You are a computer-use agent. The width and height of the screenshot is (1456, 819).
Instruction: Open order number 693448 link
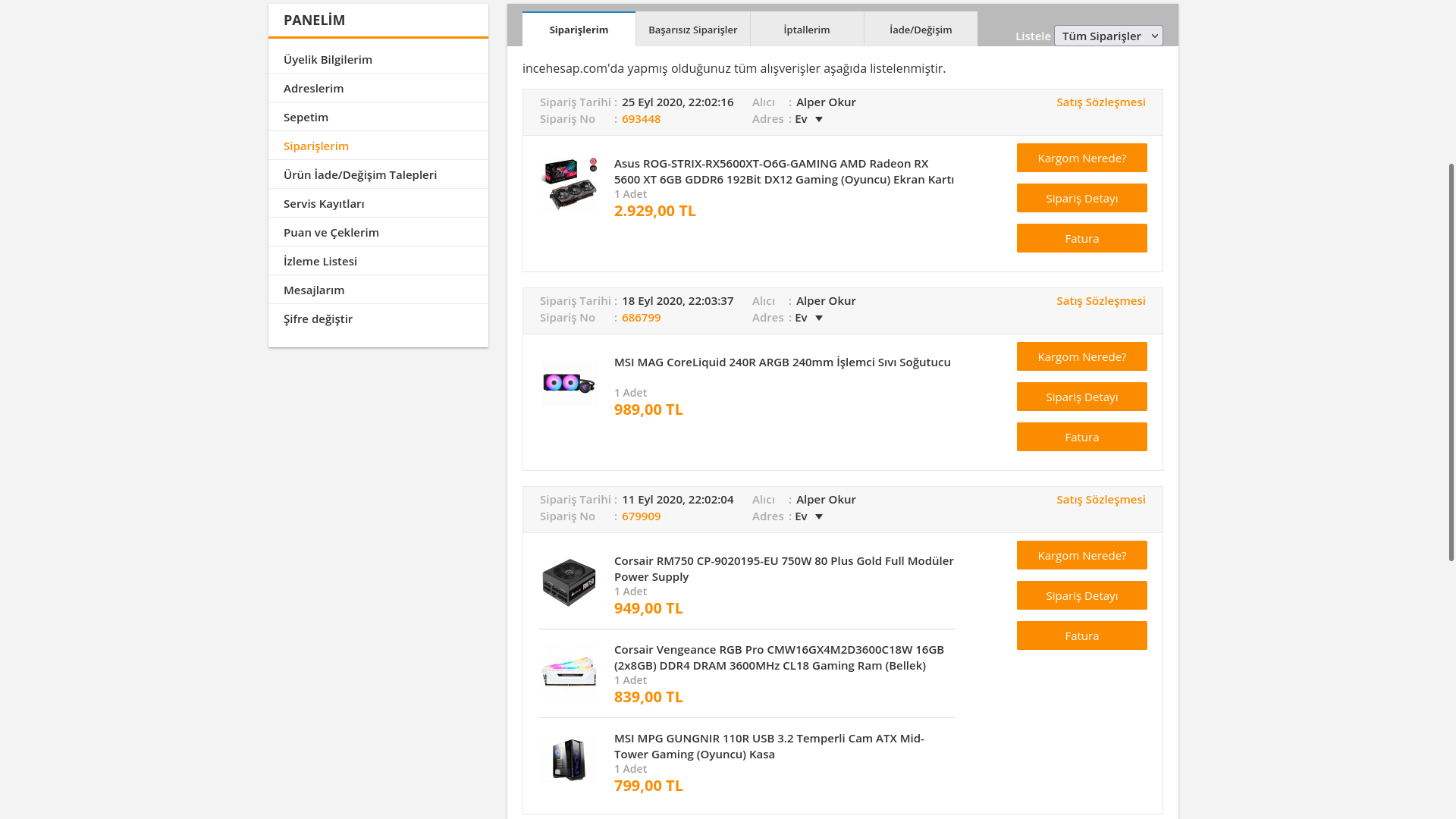coord(641,119)
